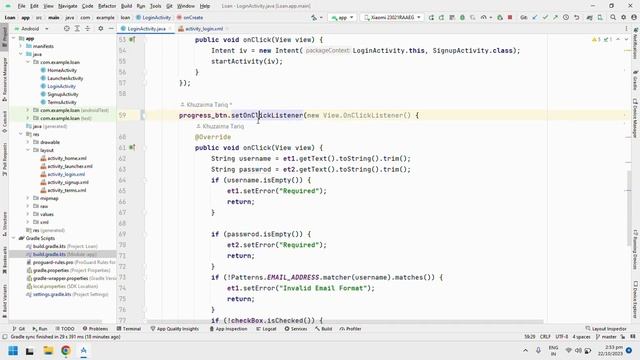The height and width of the screenshot is (360, 640).
Task: Click the make project hammer icon
Action: 314,18
